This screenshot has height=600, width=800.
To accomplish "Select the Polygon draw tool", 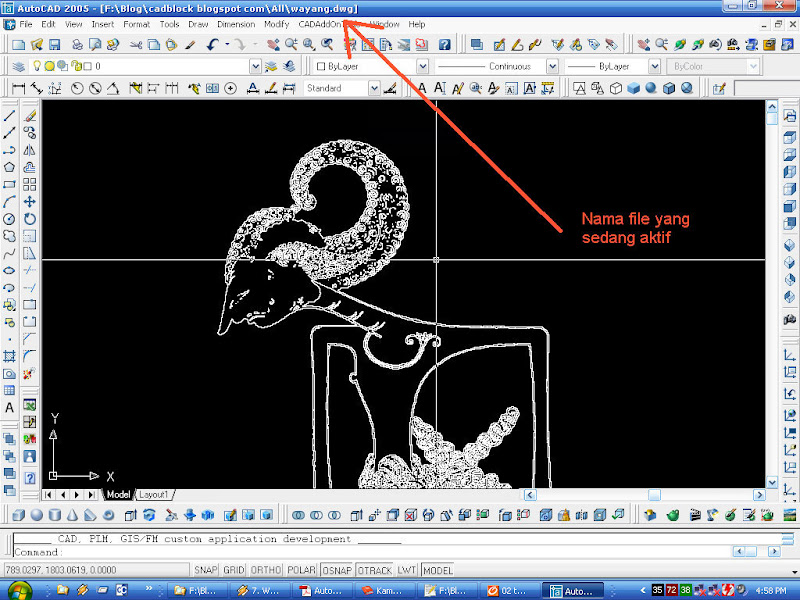I will coord(9,167).
